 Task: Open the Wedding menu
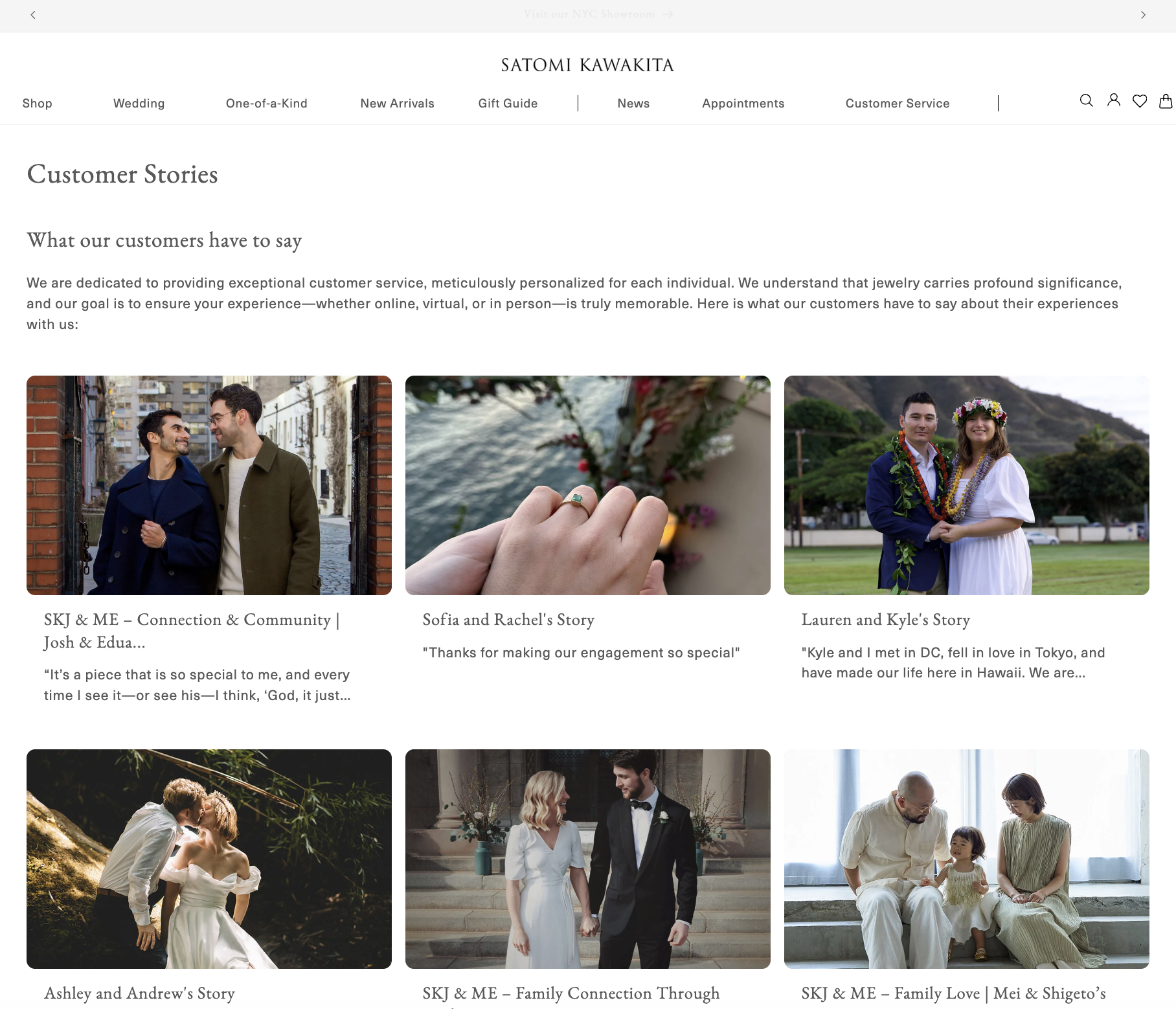[x=139, y=104]
